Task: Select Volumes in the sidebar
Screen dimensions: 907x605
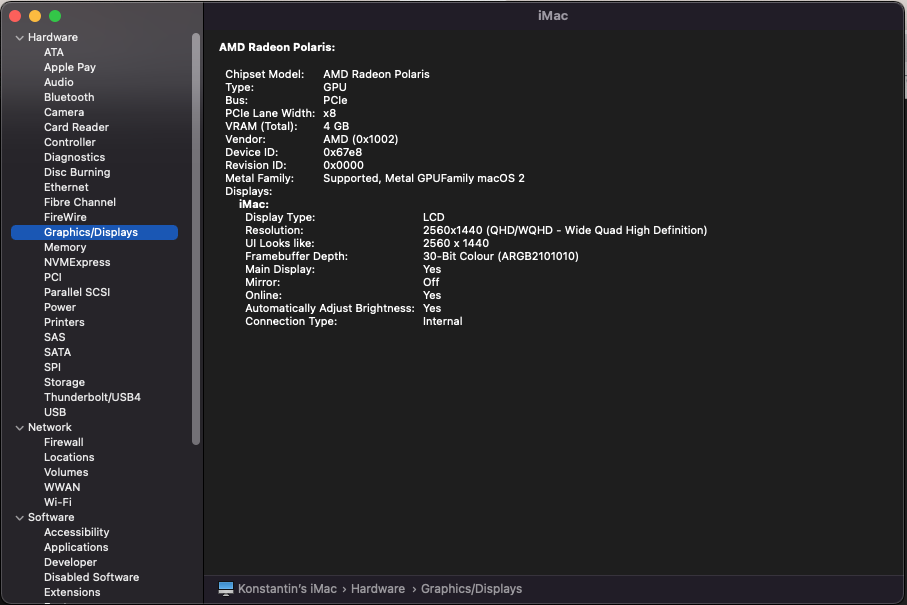Action: point(66,473)
